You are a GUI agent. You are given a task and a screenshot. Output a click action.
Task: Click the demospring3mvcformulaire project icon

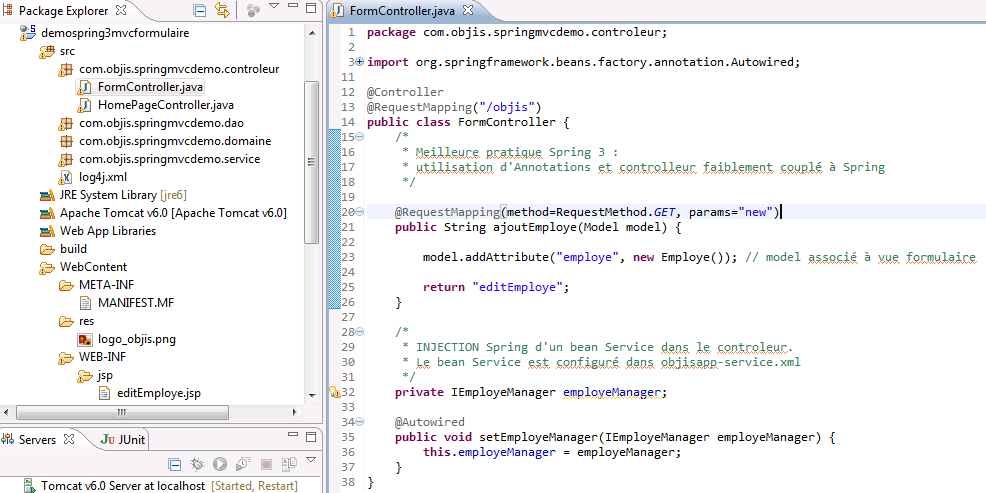click(x=28, y=33)
